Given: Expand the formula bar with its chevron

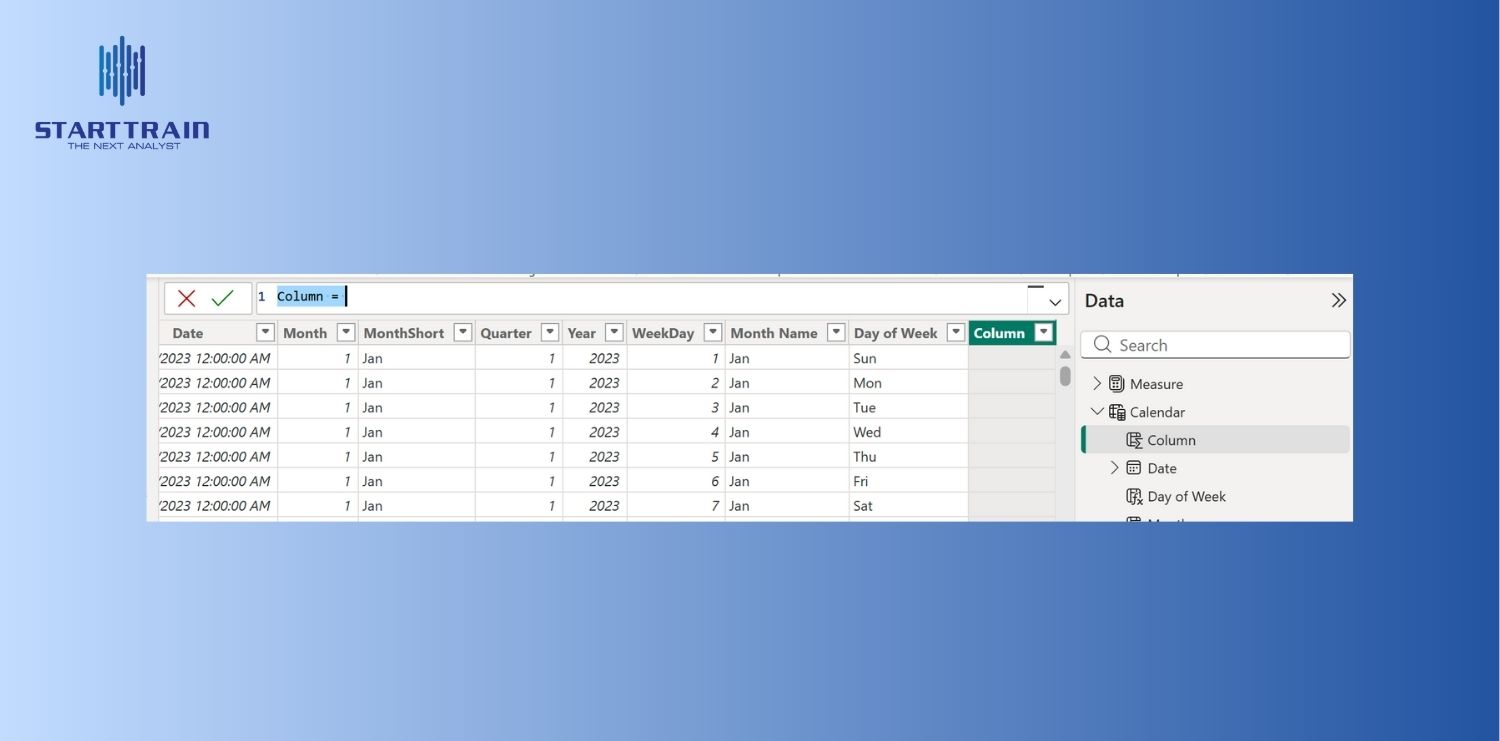Looking at the screenshot, I should point(1054,301).
